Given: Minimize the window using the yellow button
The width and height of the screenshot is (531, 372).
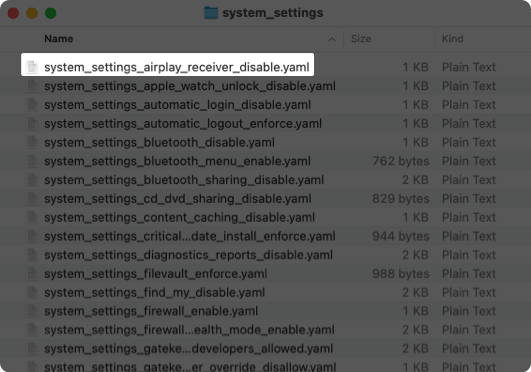Looking at the screenshot, I should click(32, 13).
